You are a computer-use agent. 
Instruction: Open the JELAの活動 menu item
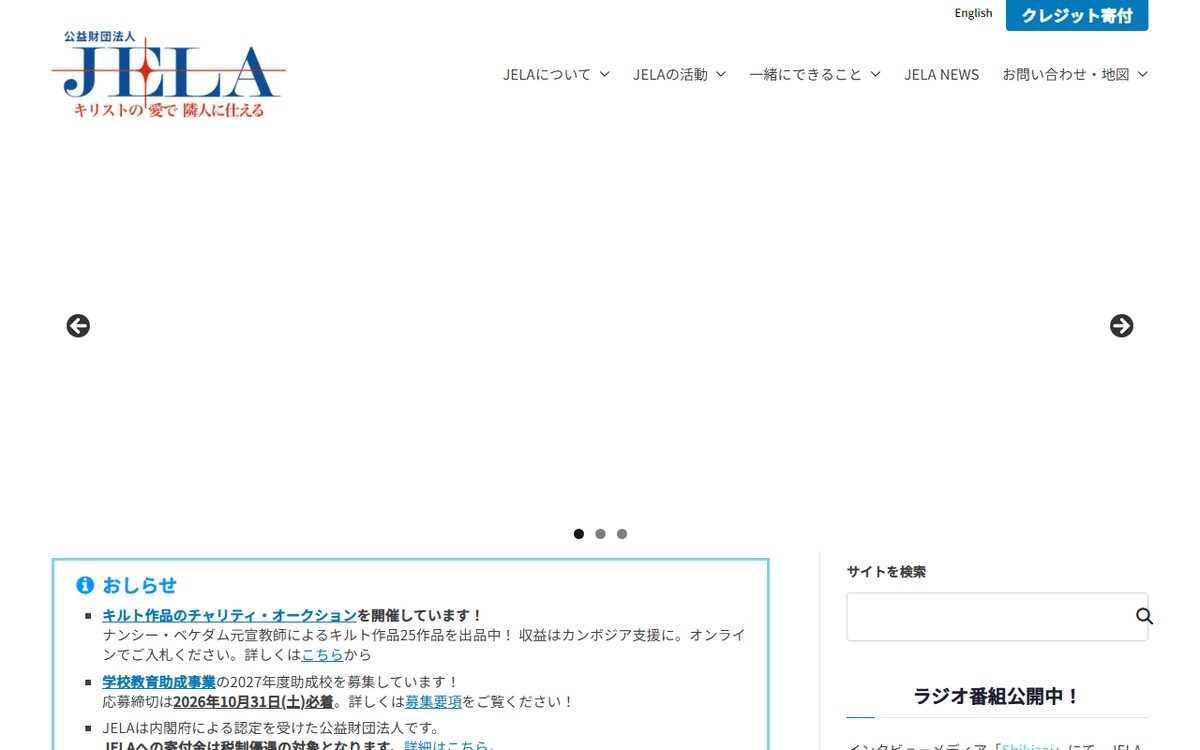tap(670, 74)
